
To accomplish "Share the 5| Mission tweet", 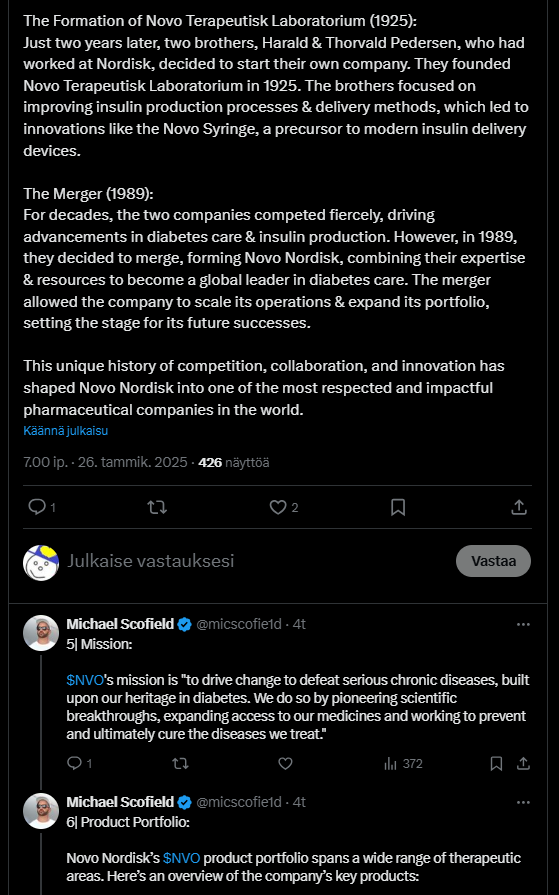I will point(523,763).
